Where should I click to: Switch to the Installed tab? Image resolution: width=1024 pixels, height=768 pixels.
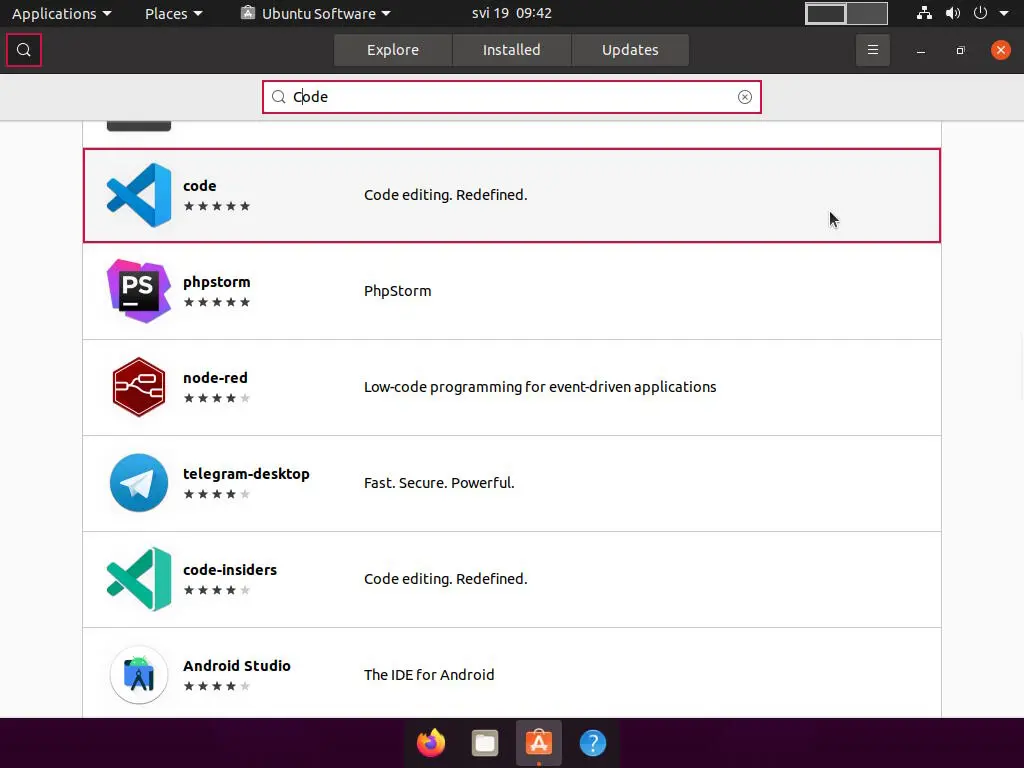(511, 50)
